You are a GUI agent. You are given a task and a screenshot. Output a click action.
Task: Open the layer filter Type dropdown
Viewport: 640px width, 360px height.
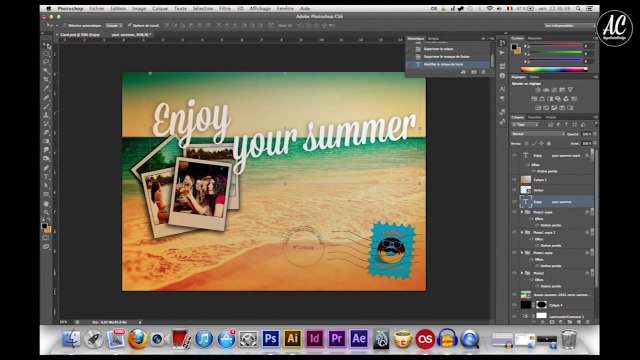(x=526, y=124)
